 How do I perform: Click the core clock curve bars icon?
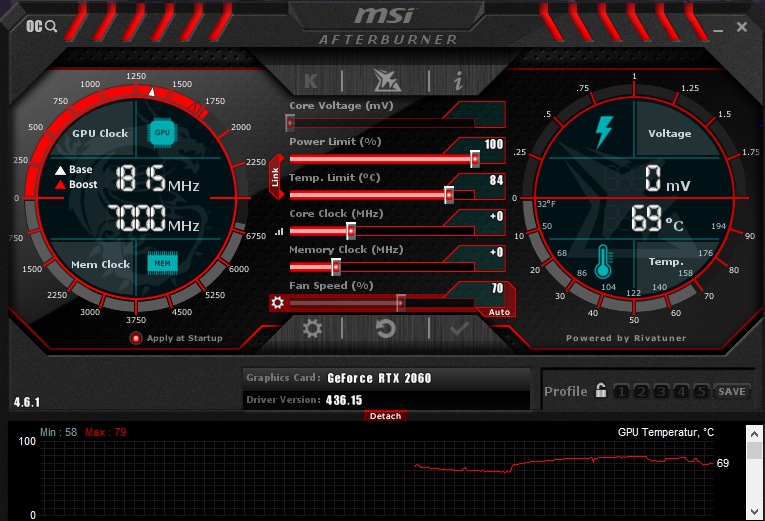(x=279, y=232)
